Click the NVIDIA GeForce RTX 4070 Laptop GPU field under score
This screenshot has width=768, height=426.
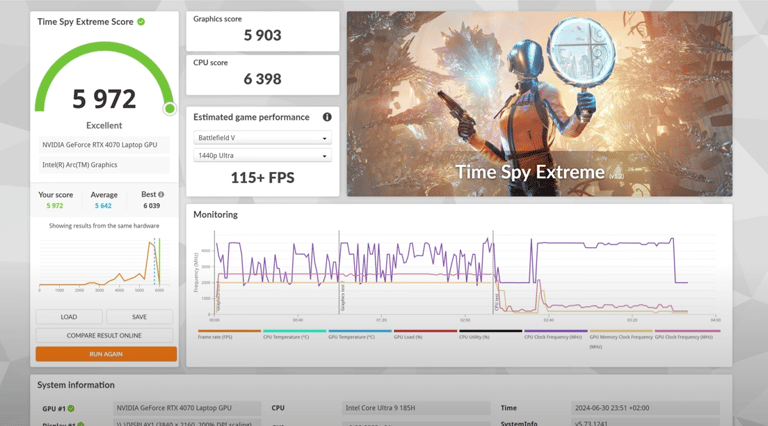104,145
